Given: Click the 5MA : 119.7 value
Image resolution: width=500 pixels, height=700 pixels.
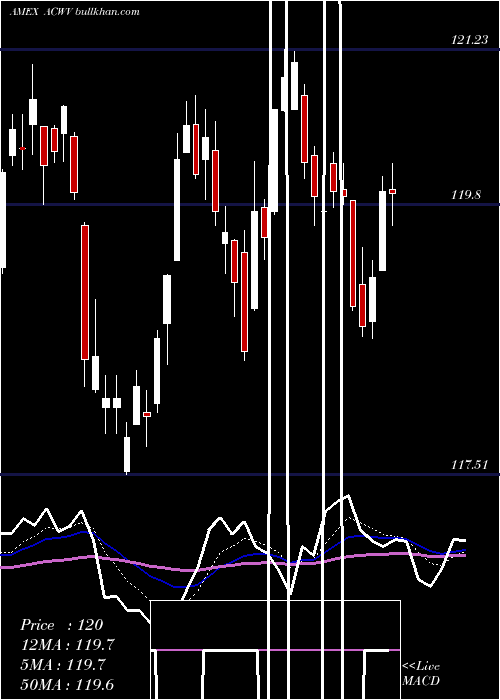Looking at the screenshot, I should click(62, 665).
